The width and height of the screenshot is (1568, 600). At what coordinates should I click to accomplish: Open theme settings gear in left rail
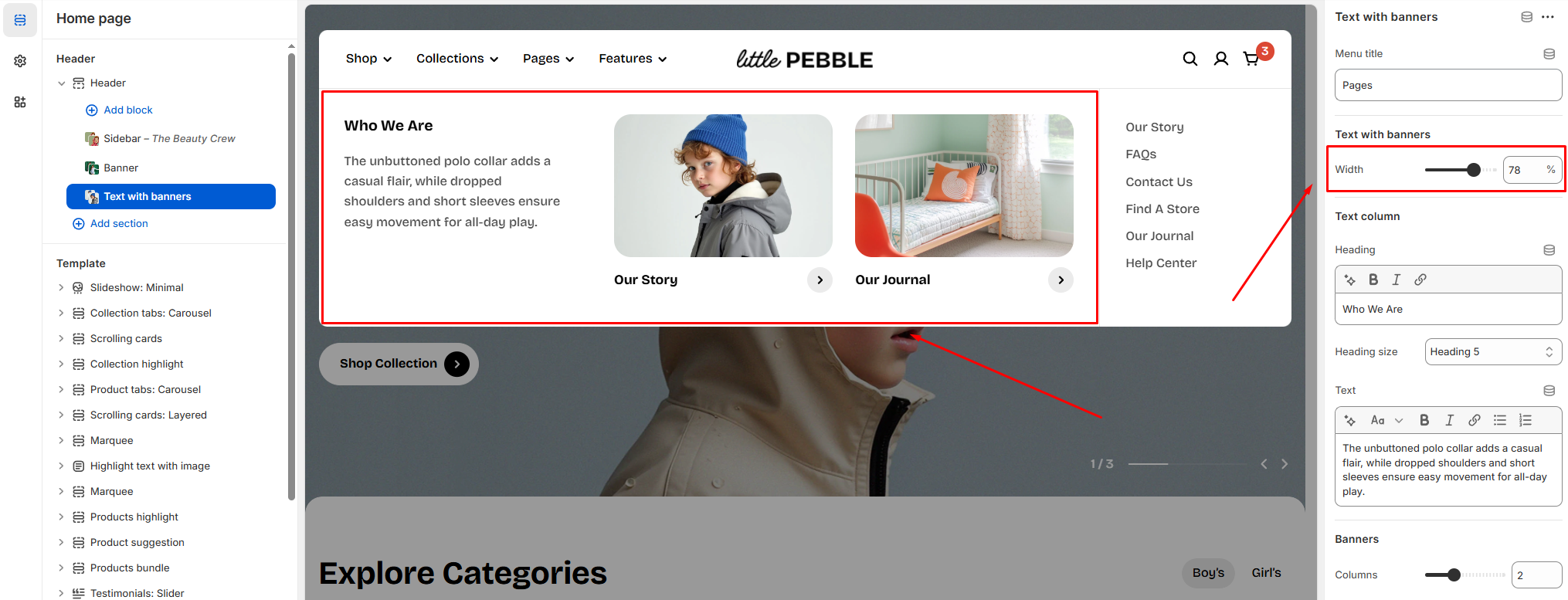click(x=20, y=61)
